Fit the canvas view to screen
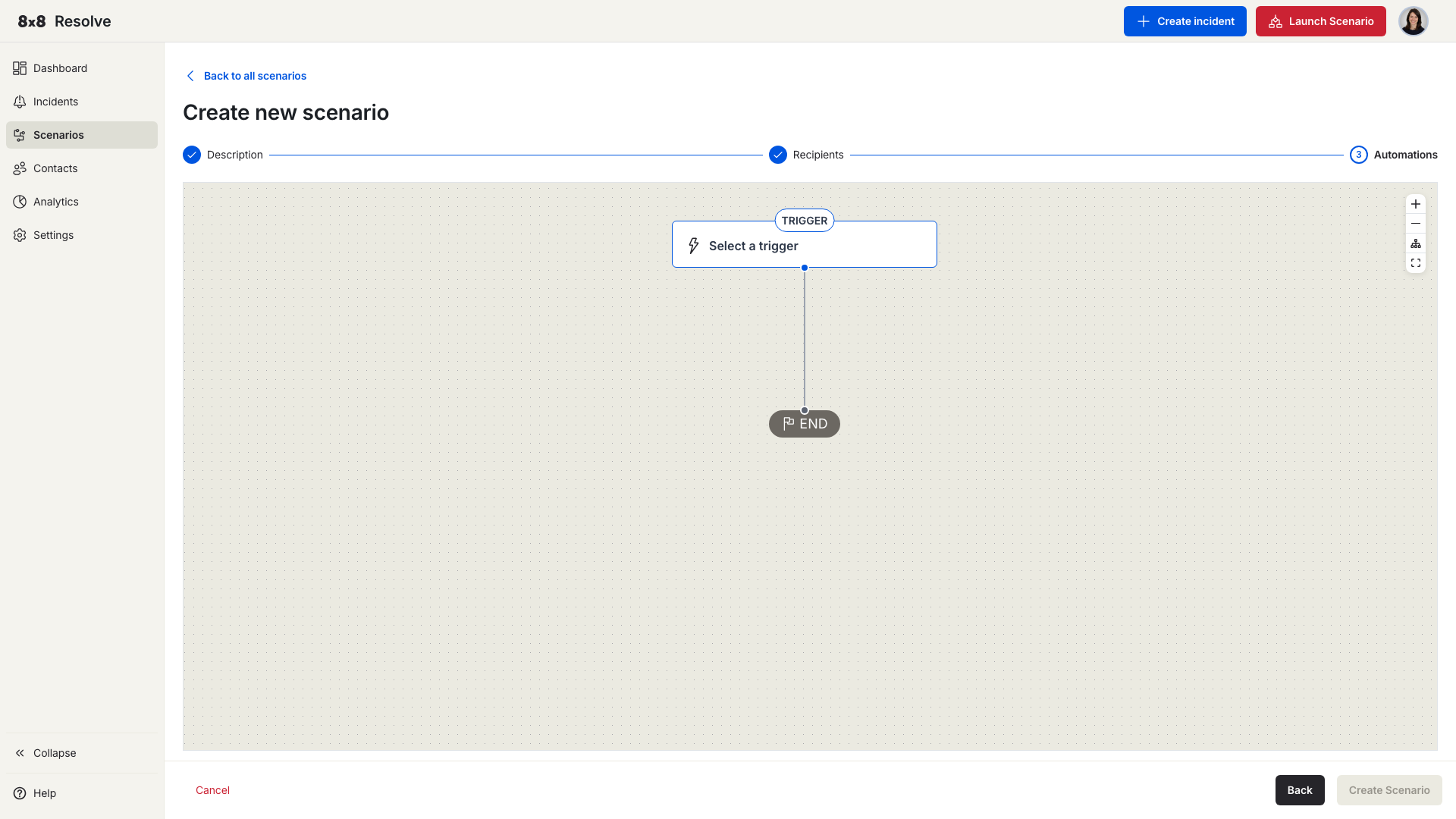 pyautogui.click(x=1416, y=263)
